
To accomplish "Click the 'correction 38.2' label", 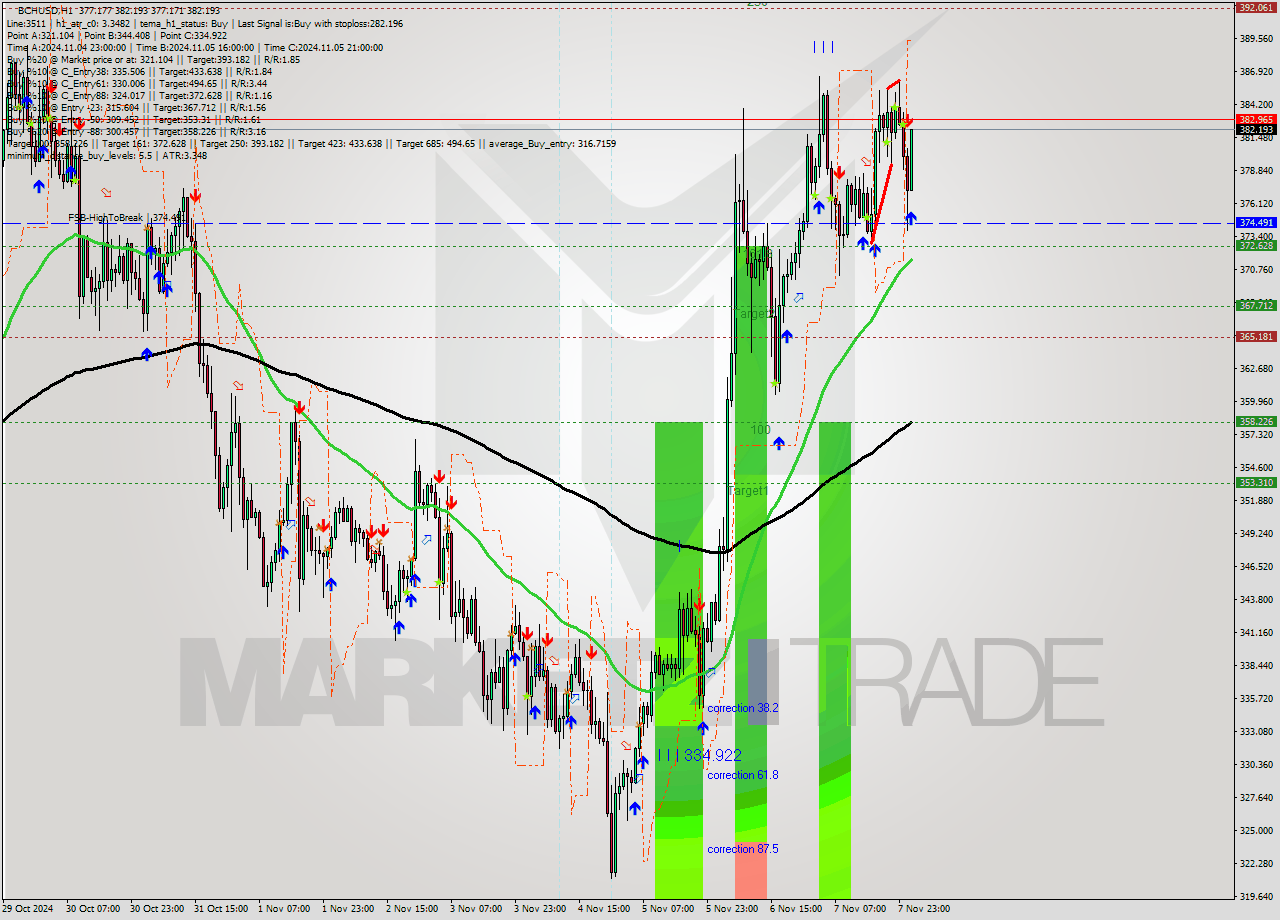I will pos(742,708).
